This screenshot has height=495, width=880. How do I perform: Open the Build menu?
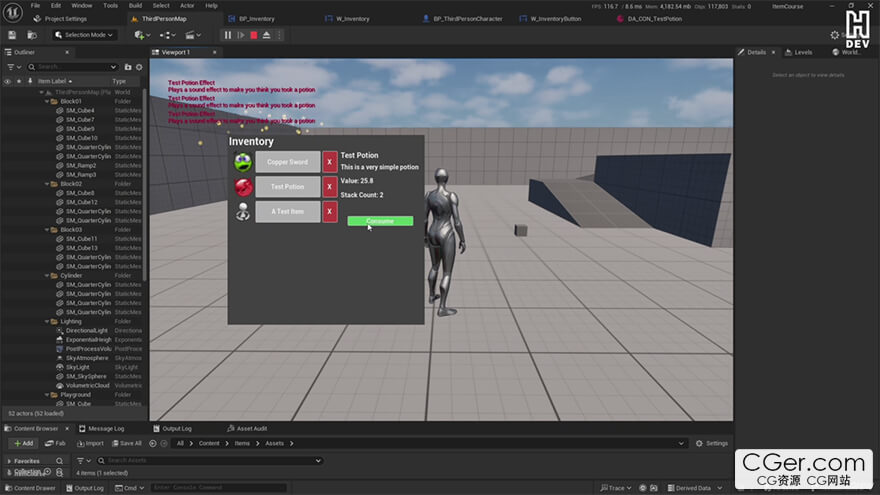click(x=135, y=5)
